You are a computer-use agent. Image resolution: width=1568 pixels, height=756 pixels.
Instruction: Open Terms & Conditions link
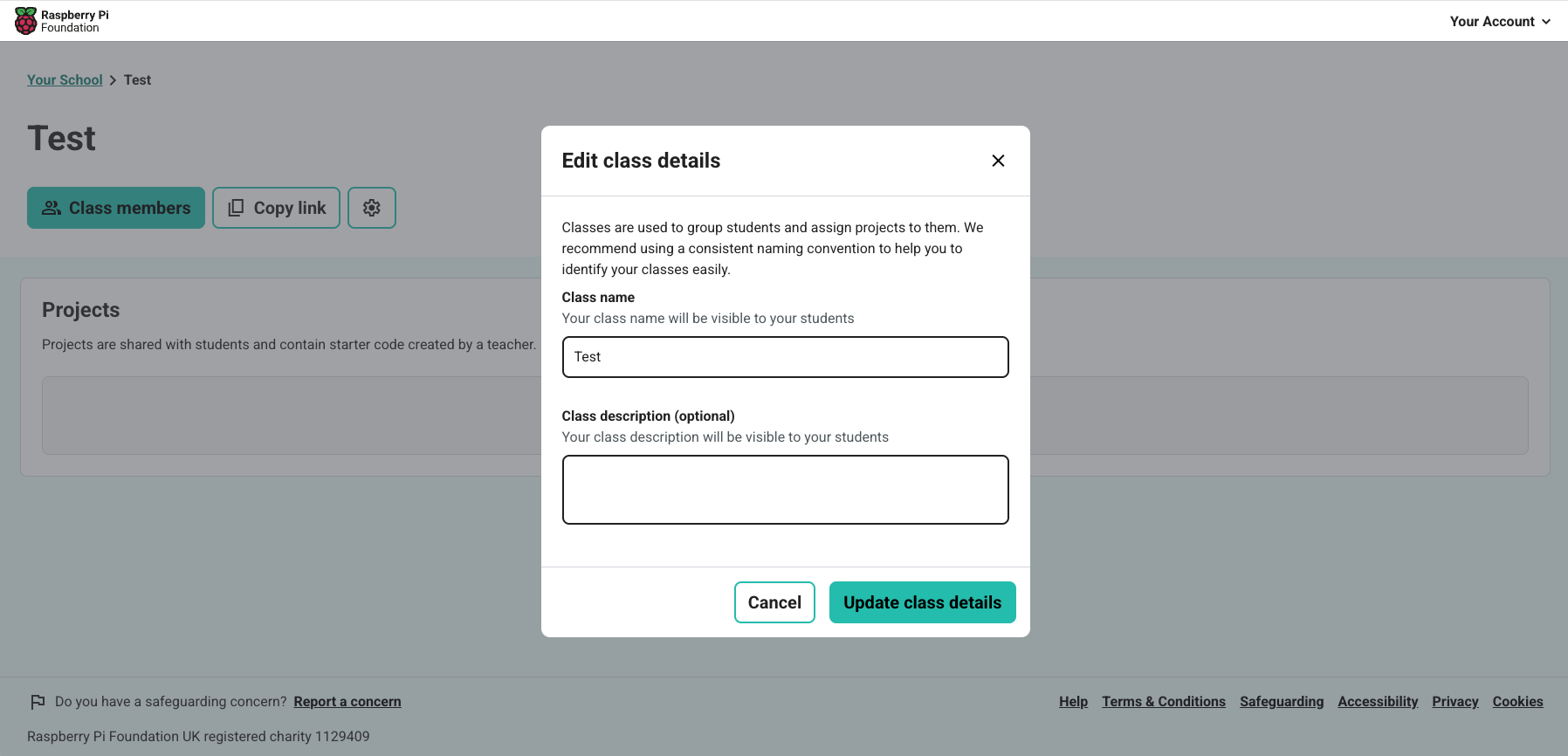[x=1163, y=702]
